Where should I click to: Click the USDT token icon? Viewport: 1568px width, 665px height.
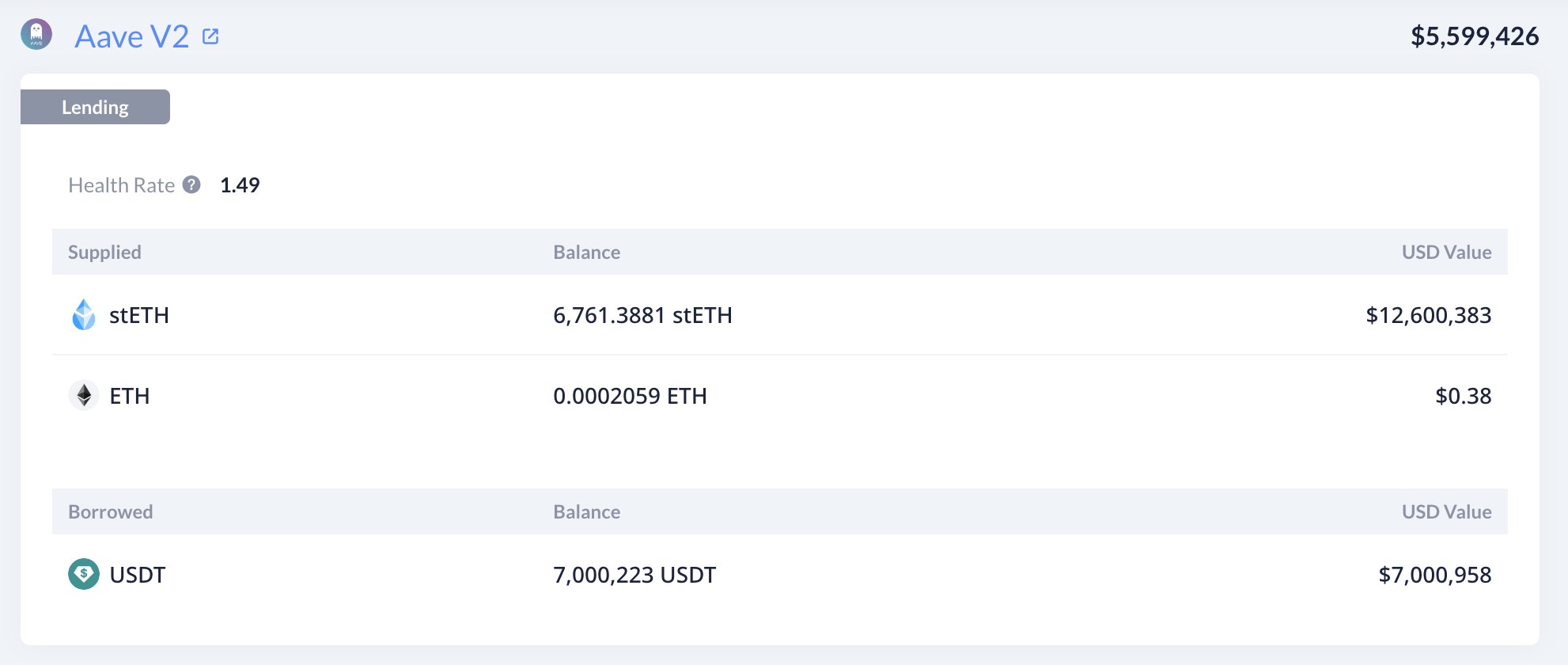(84, 574)
